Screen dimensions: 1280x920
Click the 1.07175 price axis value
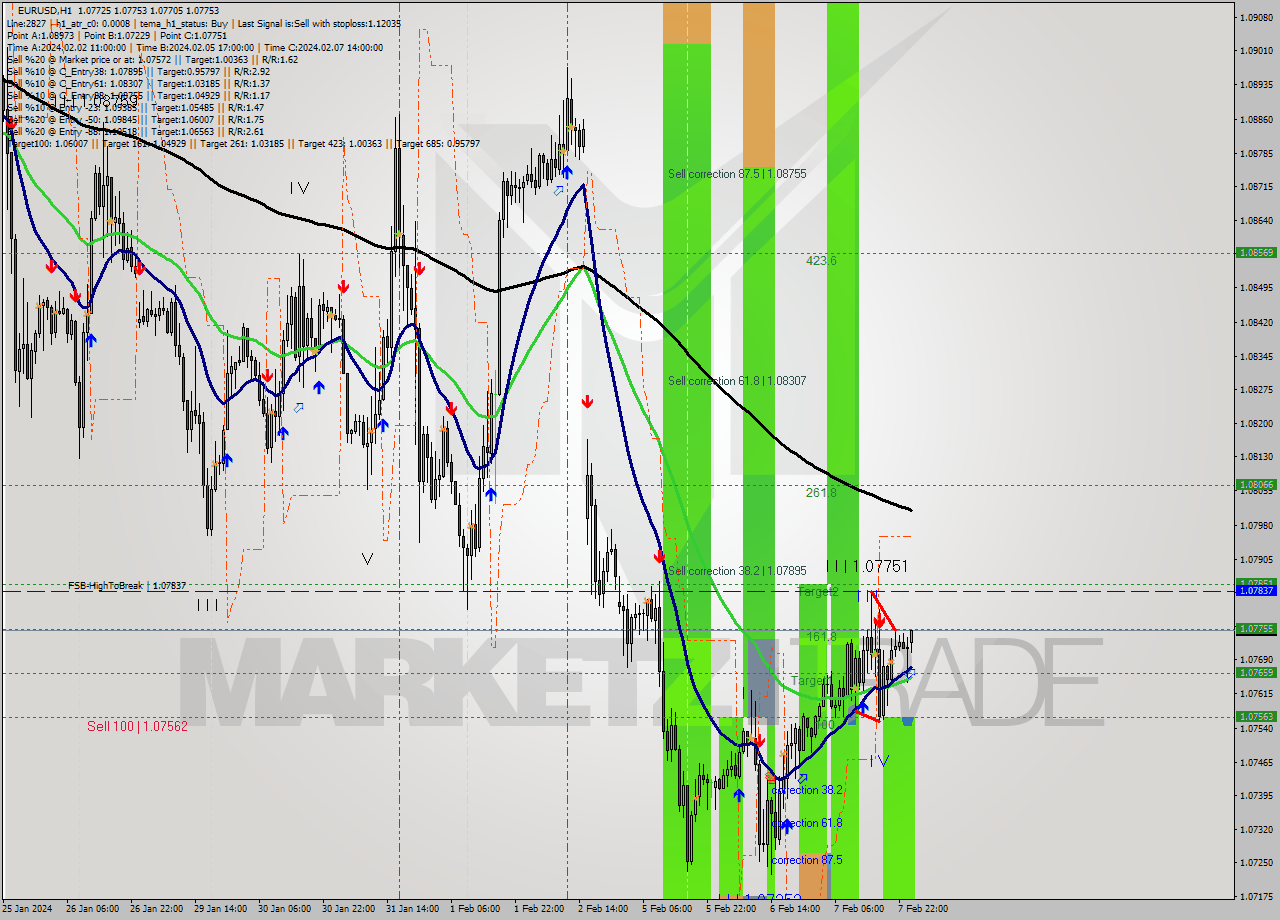point(1256,897)
